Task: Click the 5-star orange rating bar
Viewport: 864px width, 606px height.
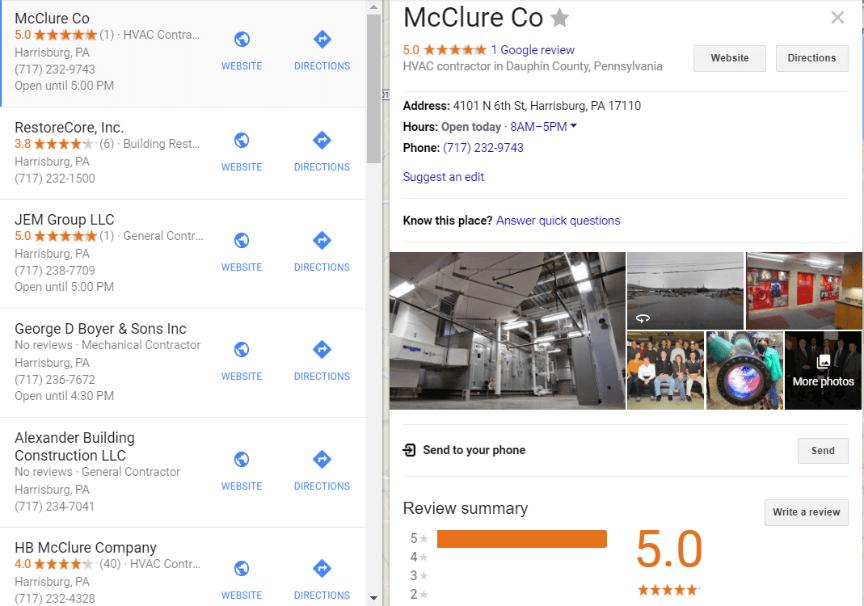Action: (x=522, y=539)
